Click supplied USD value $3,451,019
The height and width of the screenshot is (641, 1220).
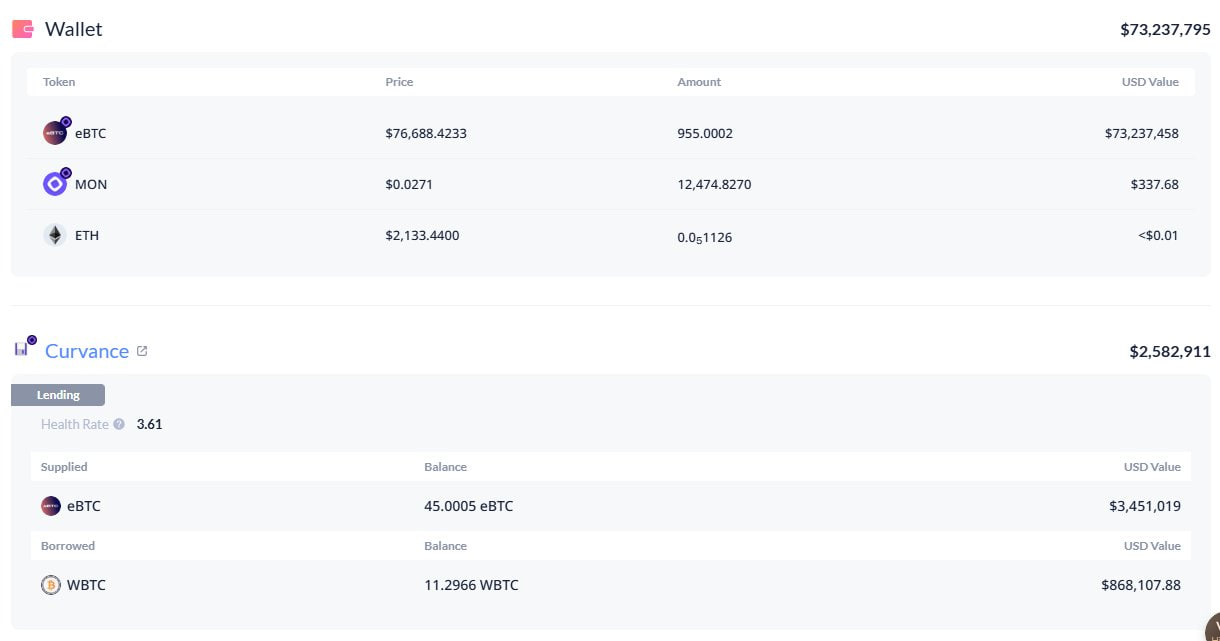click(1145, 506)
